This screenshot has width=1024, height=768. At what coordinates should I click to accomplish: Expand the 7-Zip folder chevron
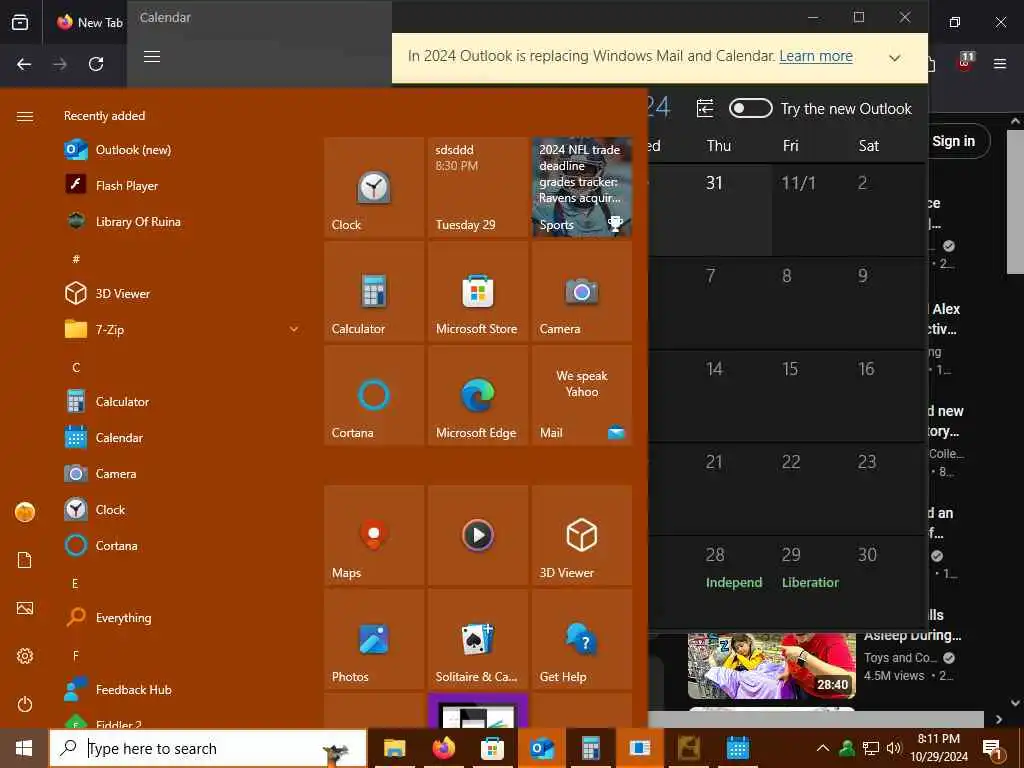(x=294, y=329)
